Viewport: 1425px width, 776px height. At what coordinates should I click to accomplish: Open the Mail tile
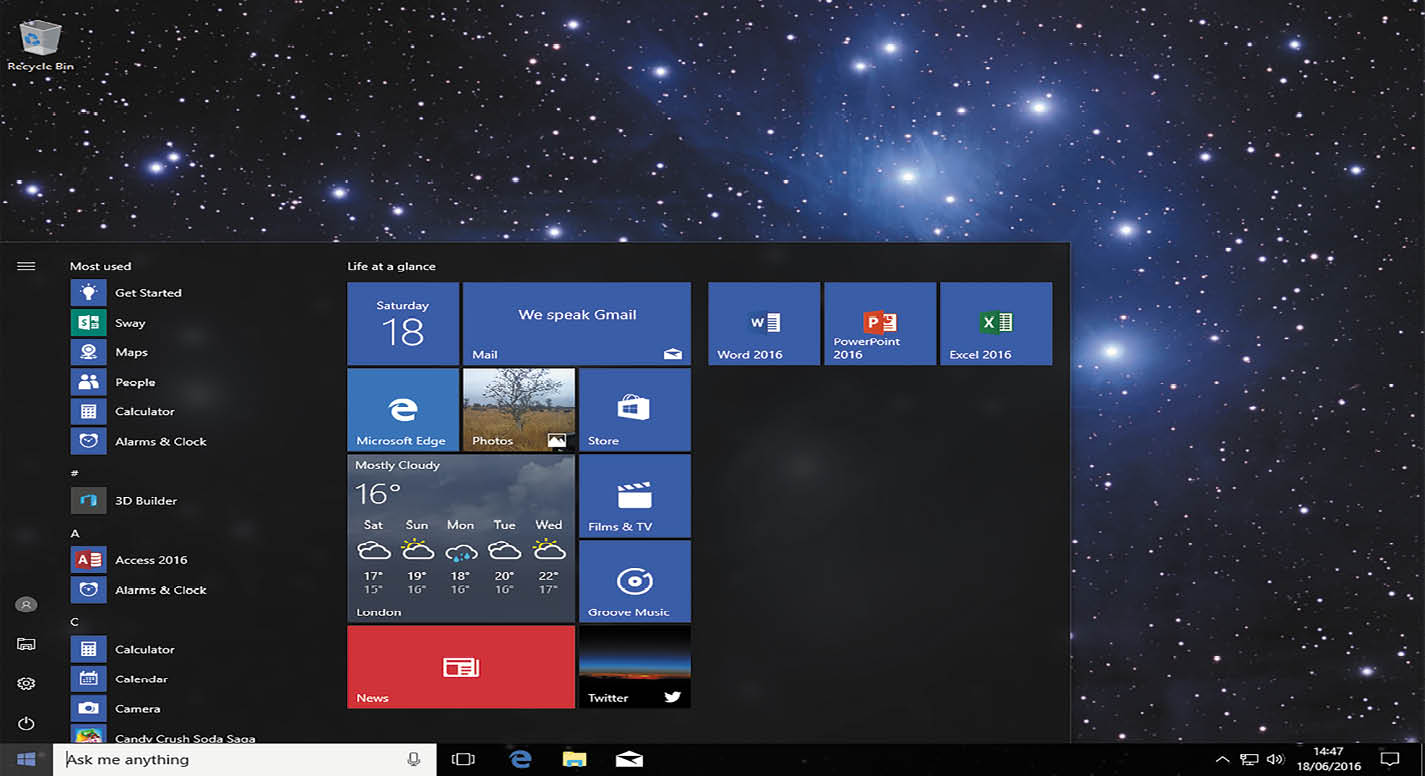click(577, 323)
